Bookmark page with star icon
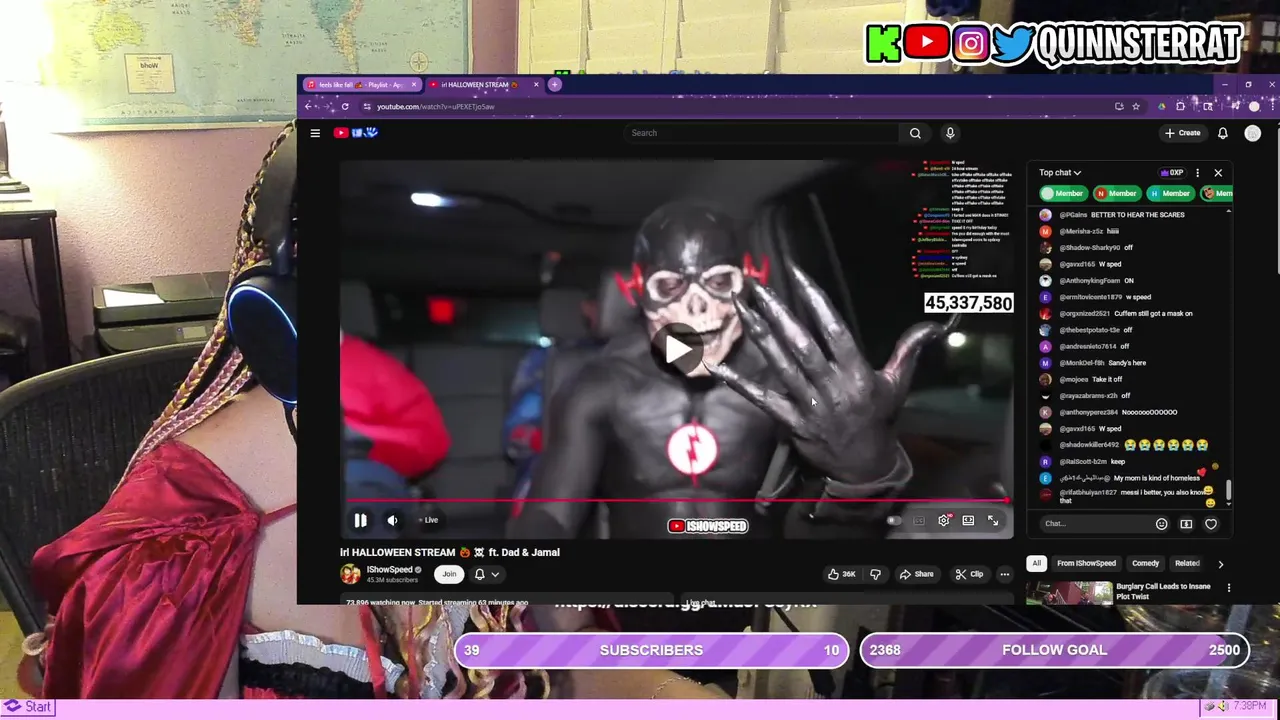Image resolution: width=1280 pixels, height=720 pixels. pos(1136,106)
